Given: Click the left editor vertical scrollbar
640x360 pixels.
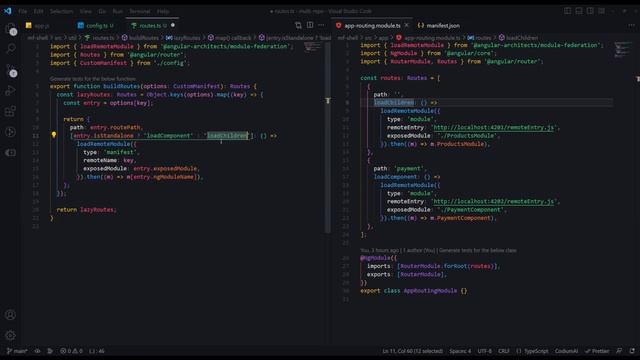Looking at the screenshot, I should click(328, 137).
